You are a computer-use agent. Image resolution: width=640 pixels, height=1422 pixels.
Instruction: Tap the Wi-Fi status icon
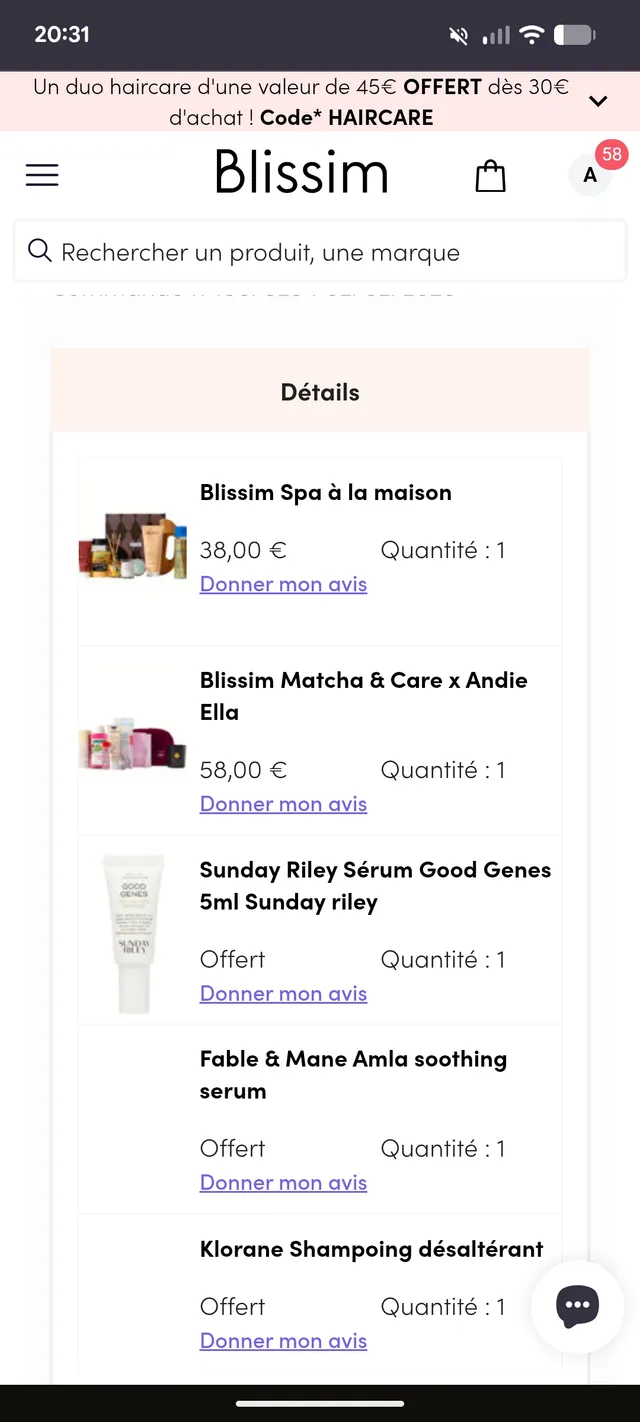click(532, 35)
